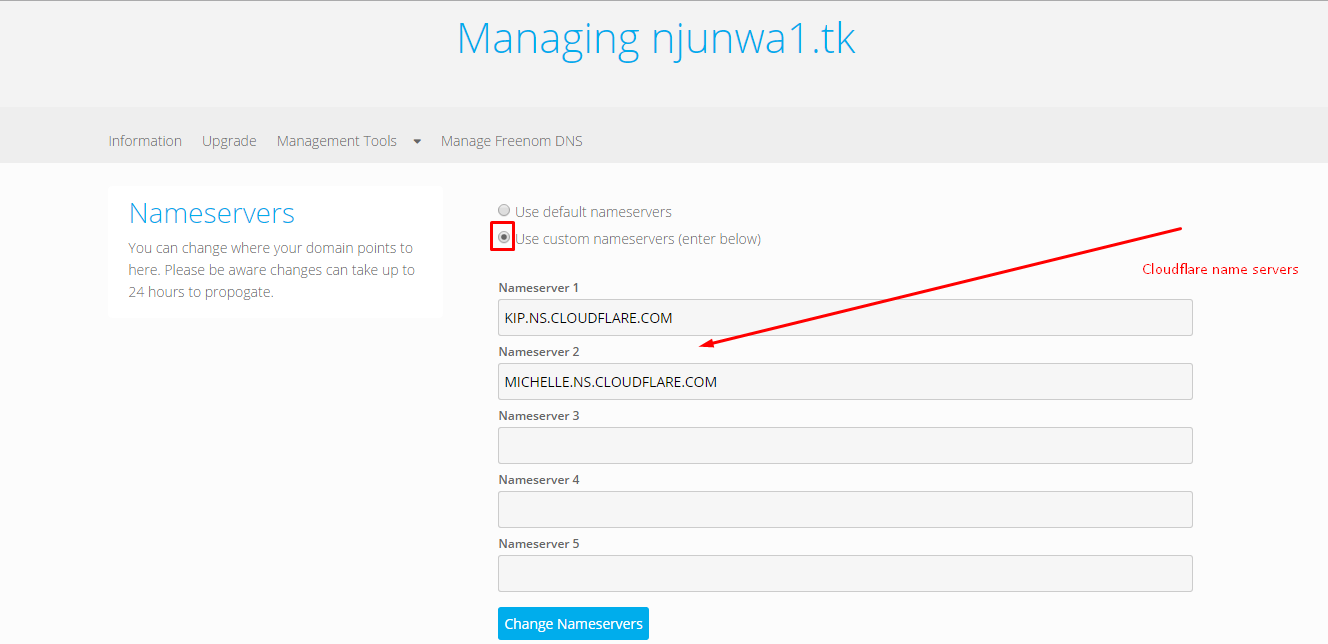Click the 'Use default nameservers' label text
The image size is (1328, 644).
(593, 212)
